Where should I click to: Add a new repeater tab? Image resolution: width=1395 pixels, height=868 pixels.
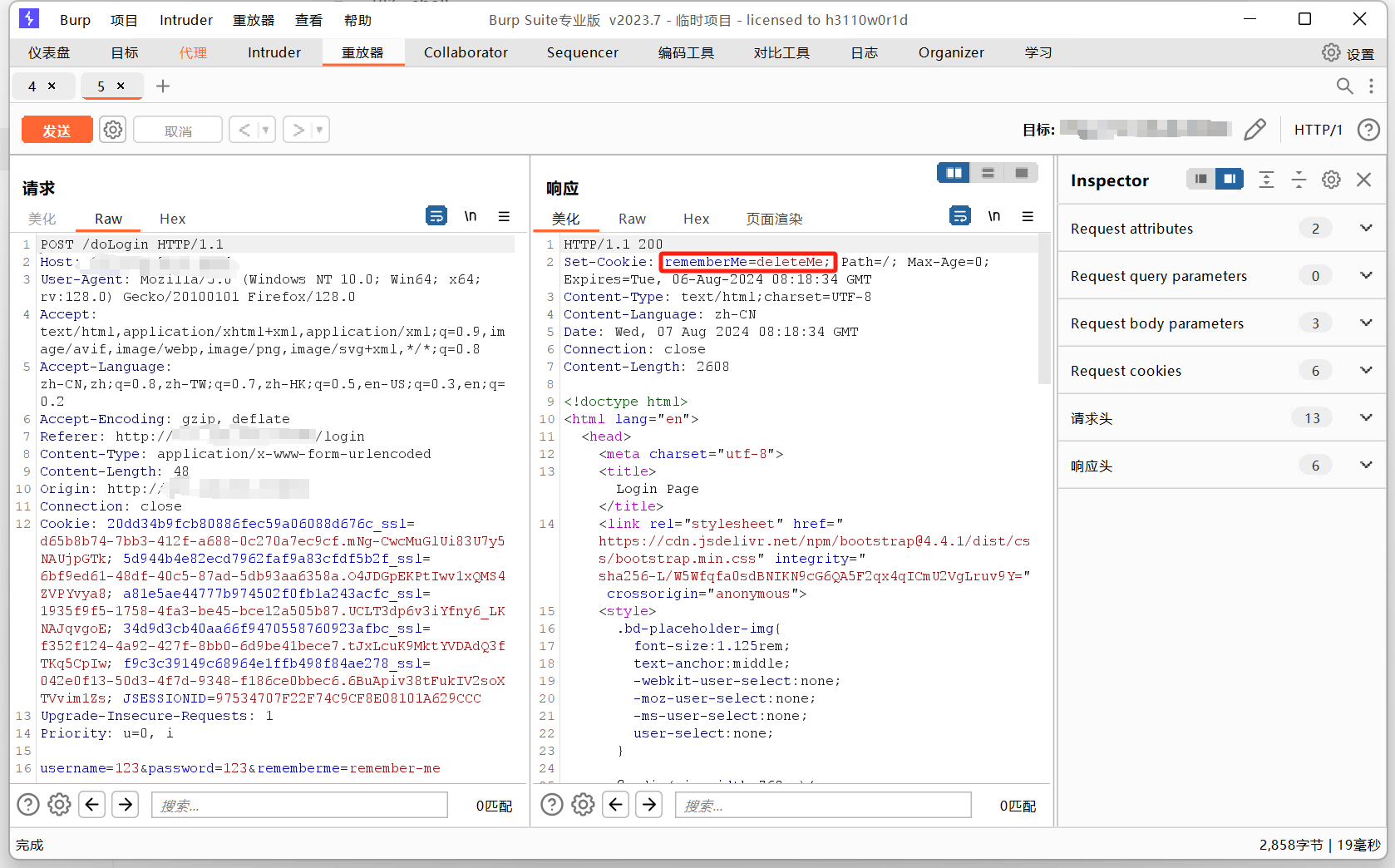163,86
